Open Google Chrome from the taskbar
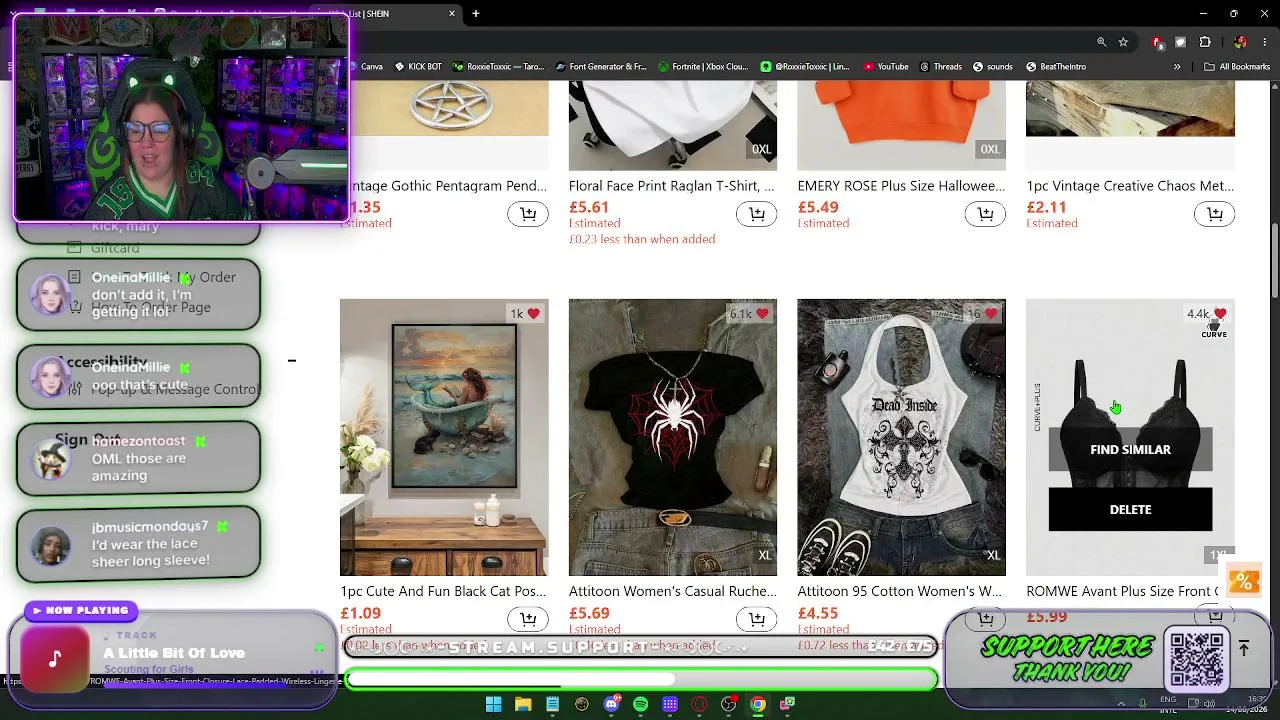 coord(758,704)
